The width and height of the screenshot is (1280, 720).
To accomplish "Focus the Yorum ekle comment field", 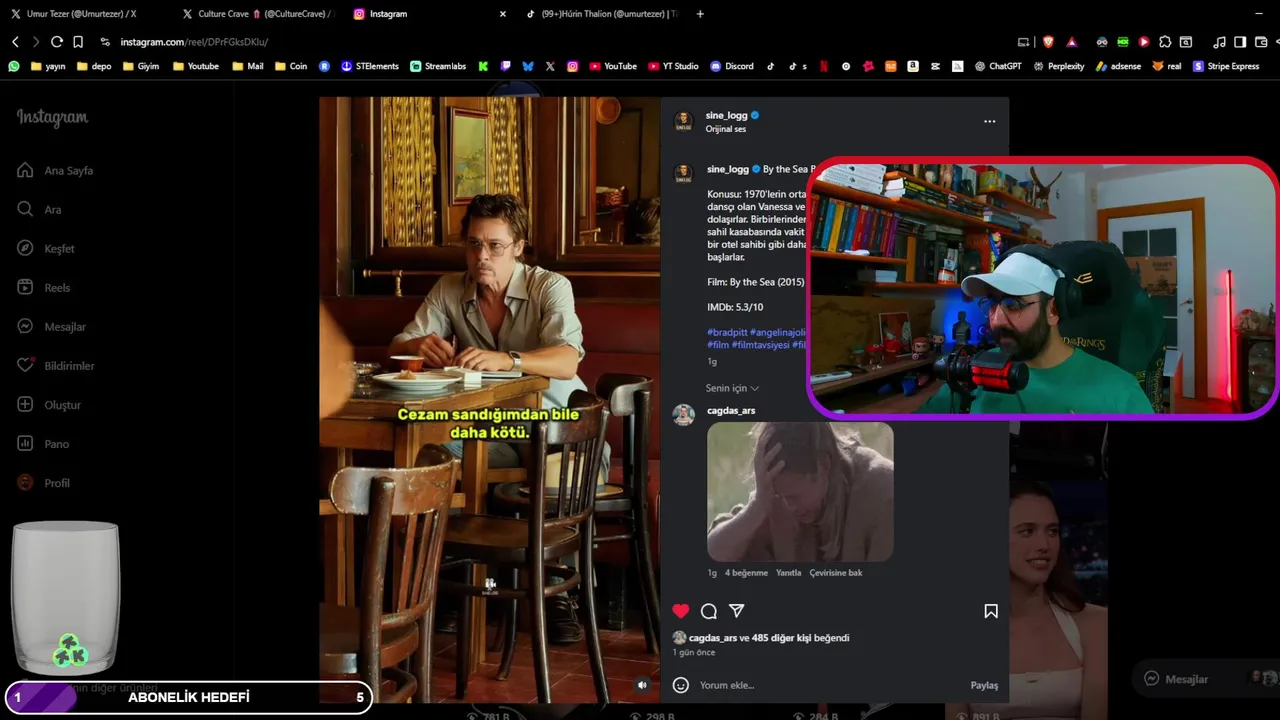I will click(x=830, y=685).
